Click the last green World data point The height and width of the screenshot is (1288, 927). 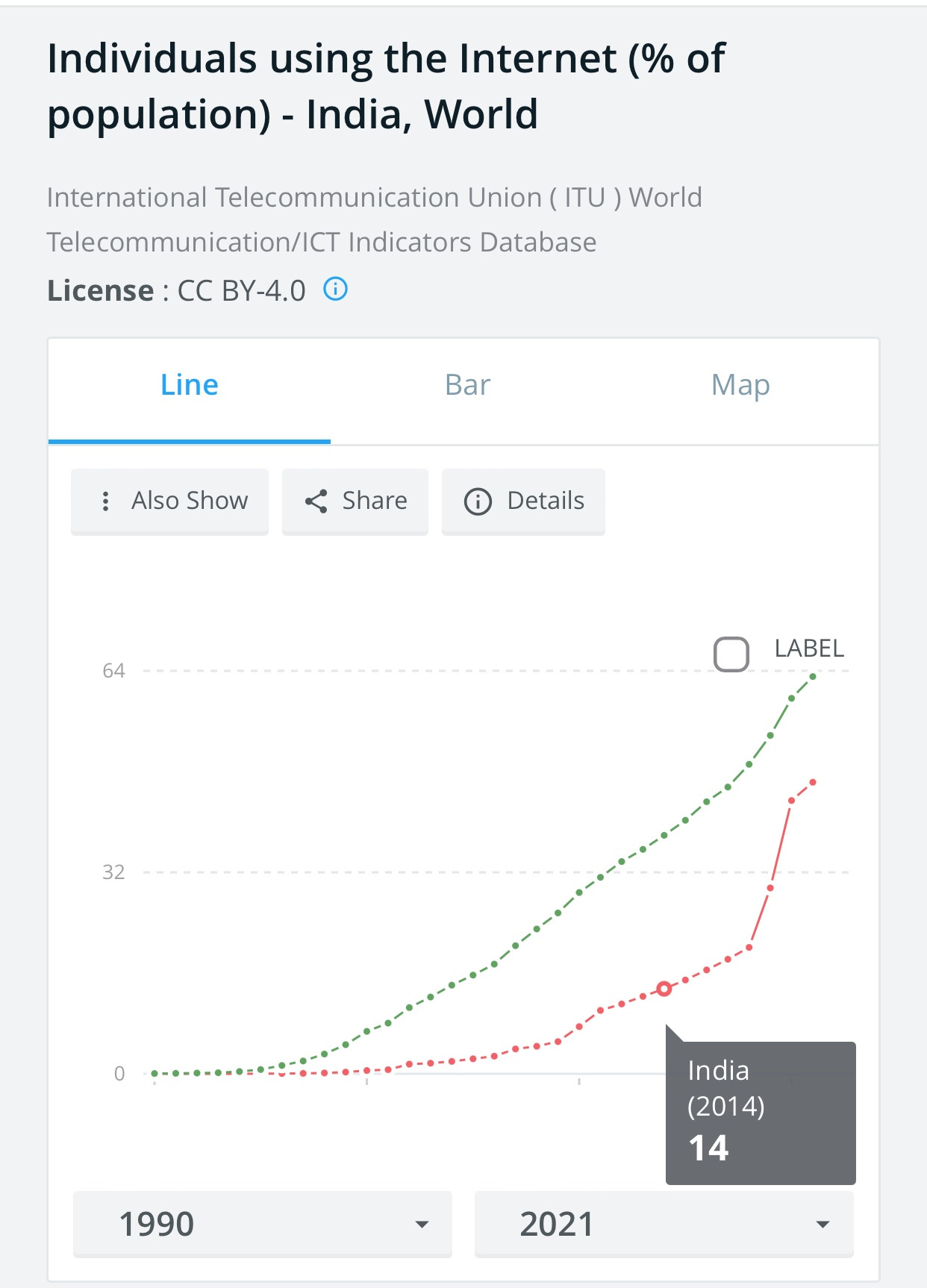coord(813,676)
